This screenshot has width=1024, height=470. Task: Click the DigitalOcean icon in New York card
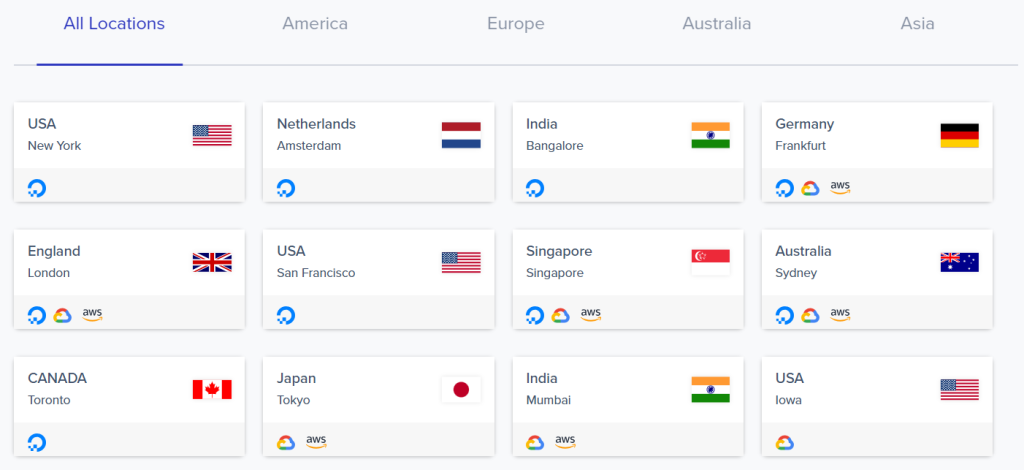pyautogui.click(x=37, y=189)
